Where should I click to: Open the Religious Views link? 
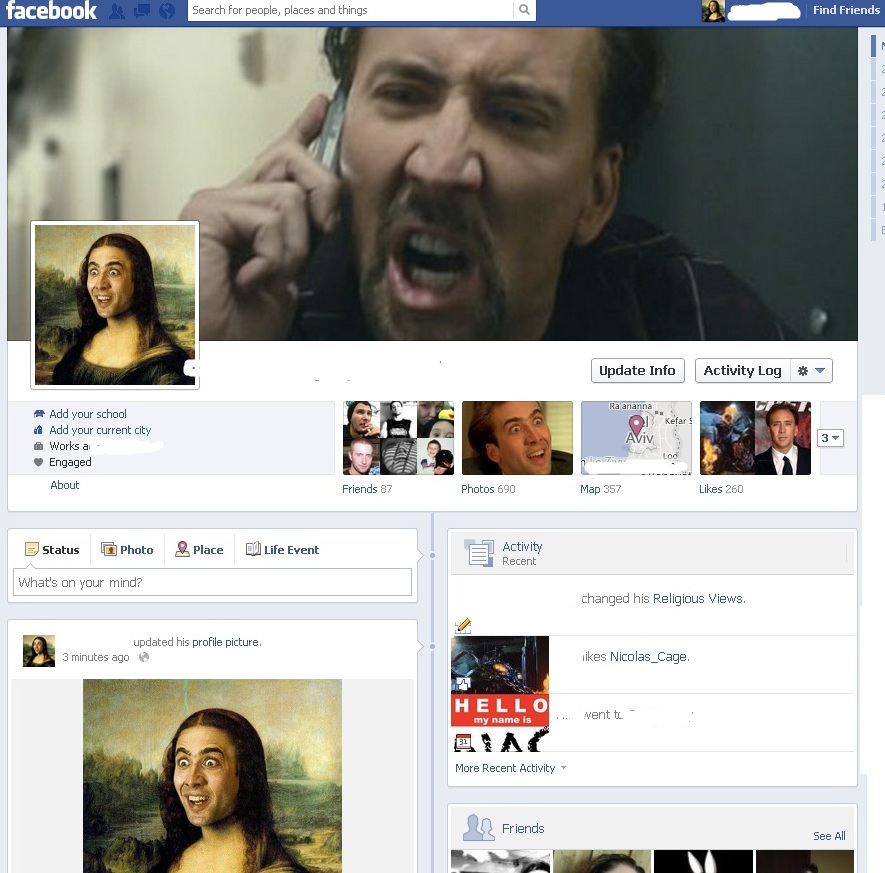pyautogui.click(x=699, y=599)
